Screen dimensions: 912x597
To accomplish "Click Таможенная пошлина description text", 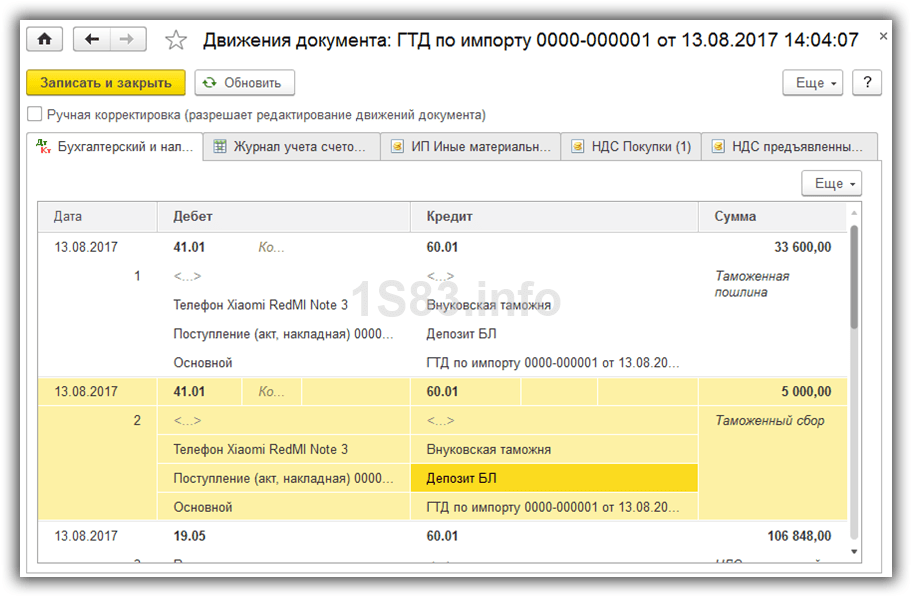I will click(751, 284).
